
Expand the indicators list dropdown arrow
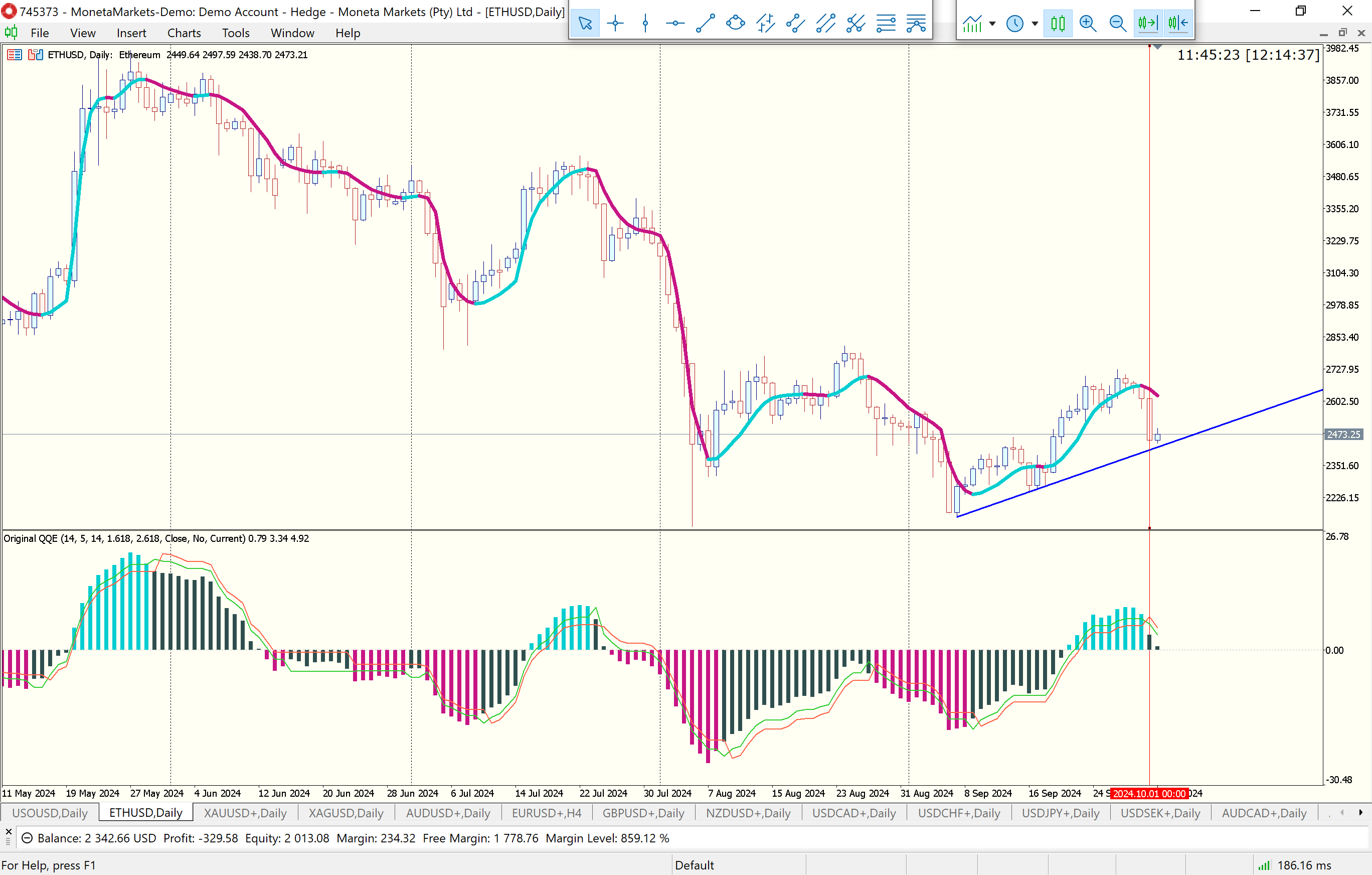pos(992,24)
